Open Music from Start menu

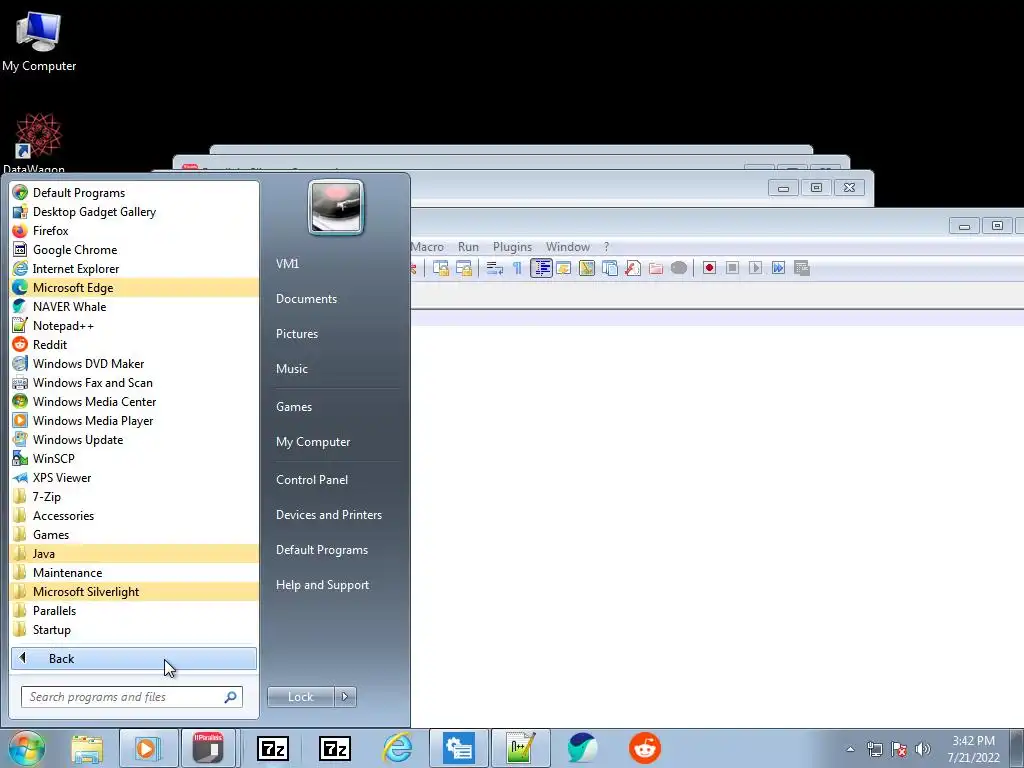point(292,369)
